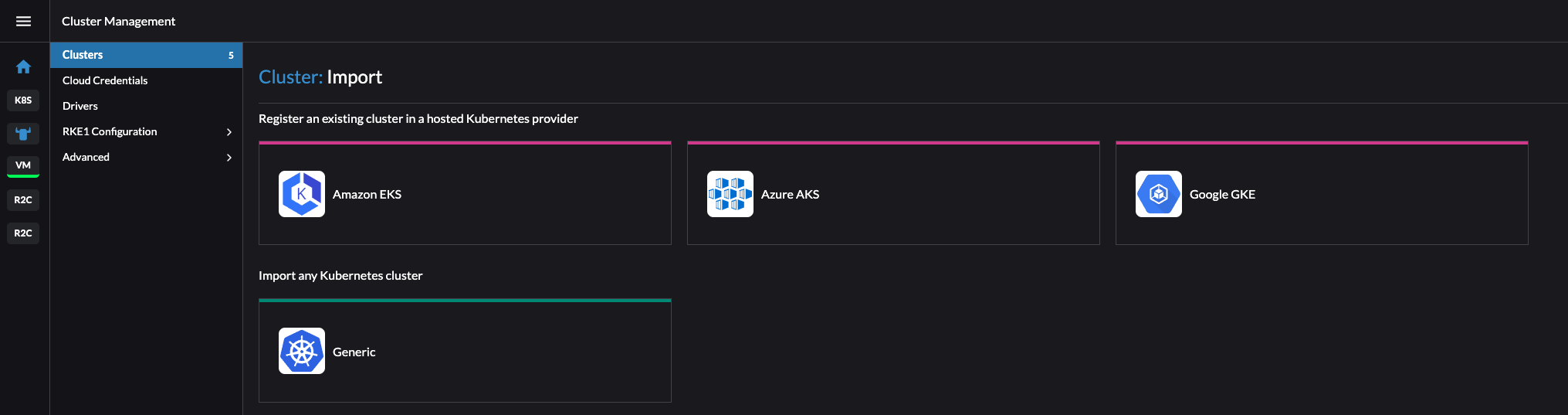Open the bull-head local cluster icon
The height and width of the screenshot is (415, 1568).
coord(23,134)
